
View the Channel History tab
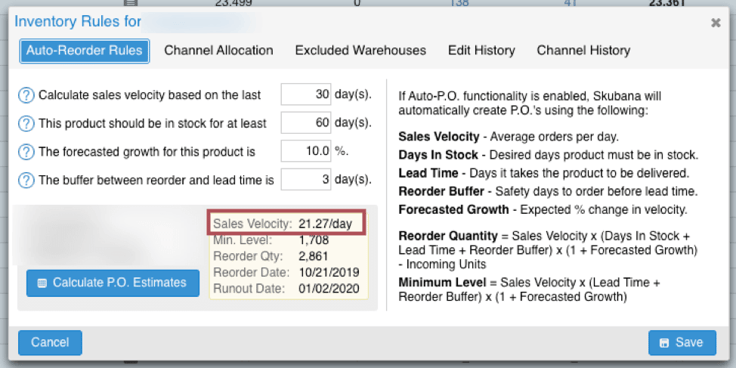click(583, 51)
